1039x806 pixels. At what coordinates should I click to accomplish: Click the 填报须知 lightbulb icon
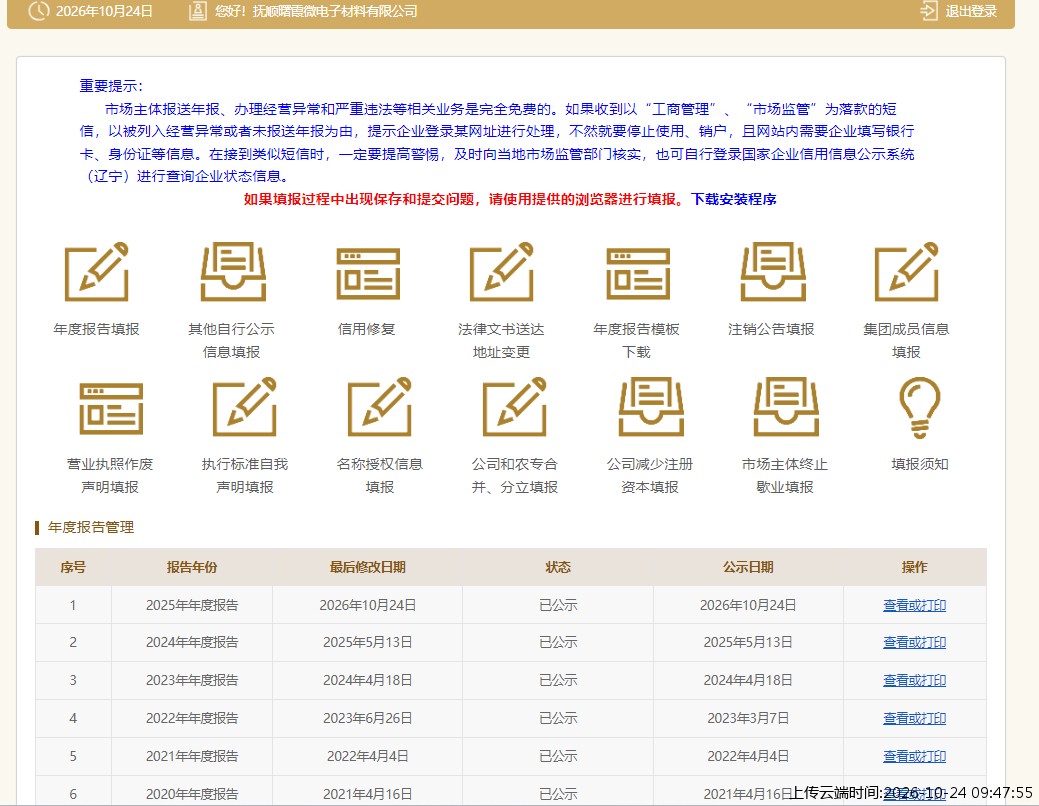coord(920,407)
